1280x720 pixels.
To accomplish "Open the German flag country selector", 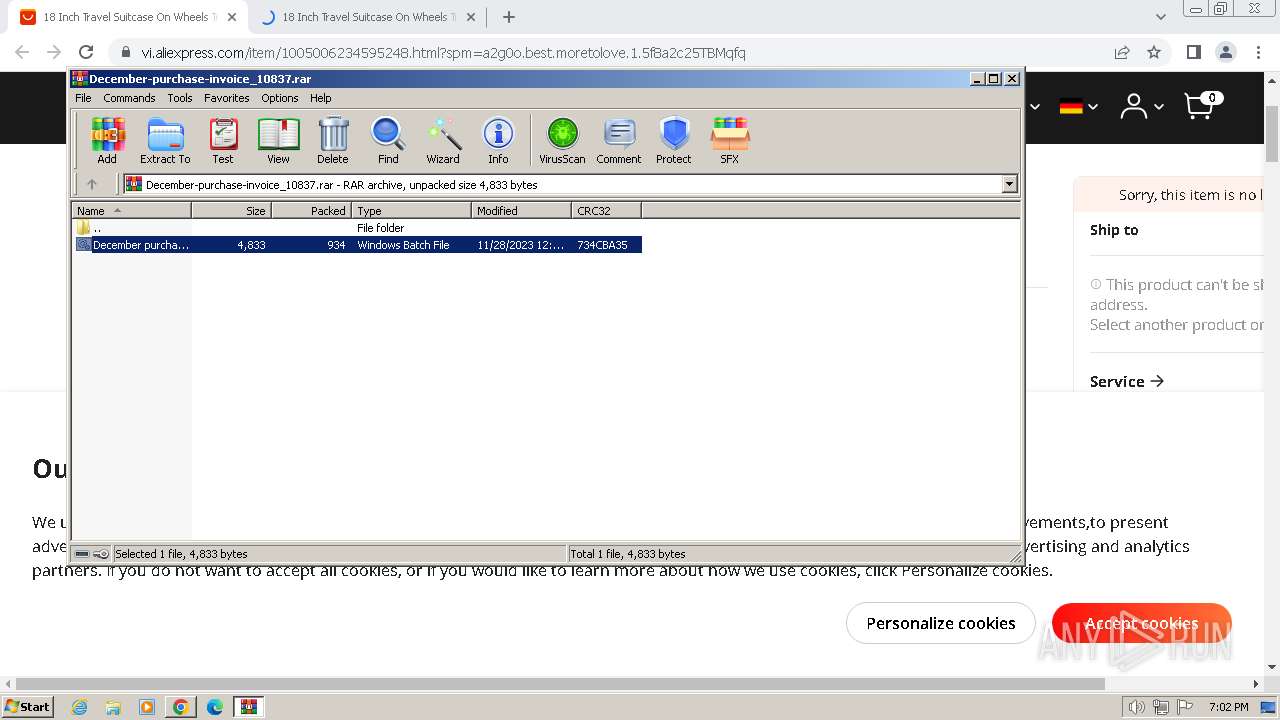I will tap(1078, 106).
